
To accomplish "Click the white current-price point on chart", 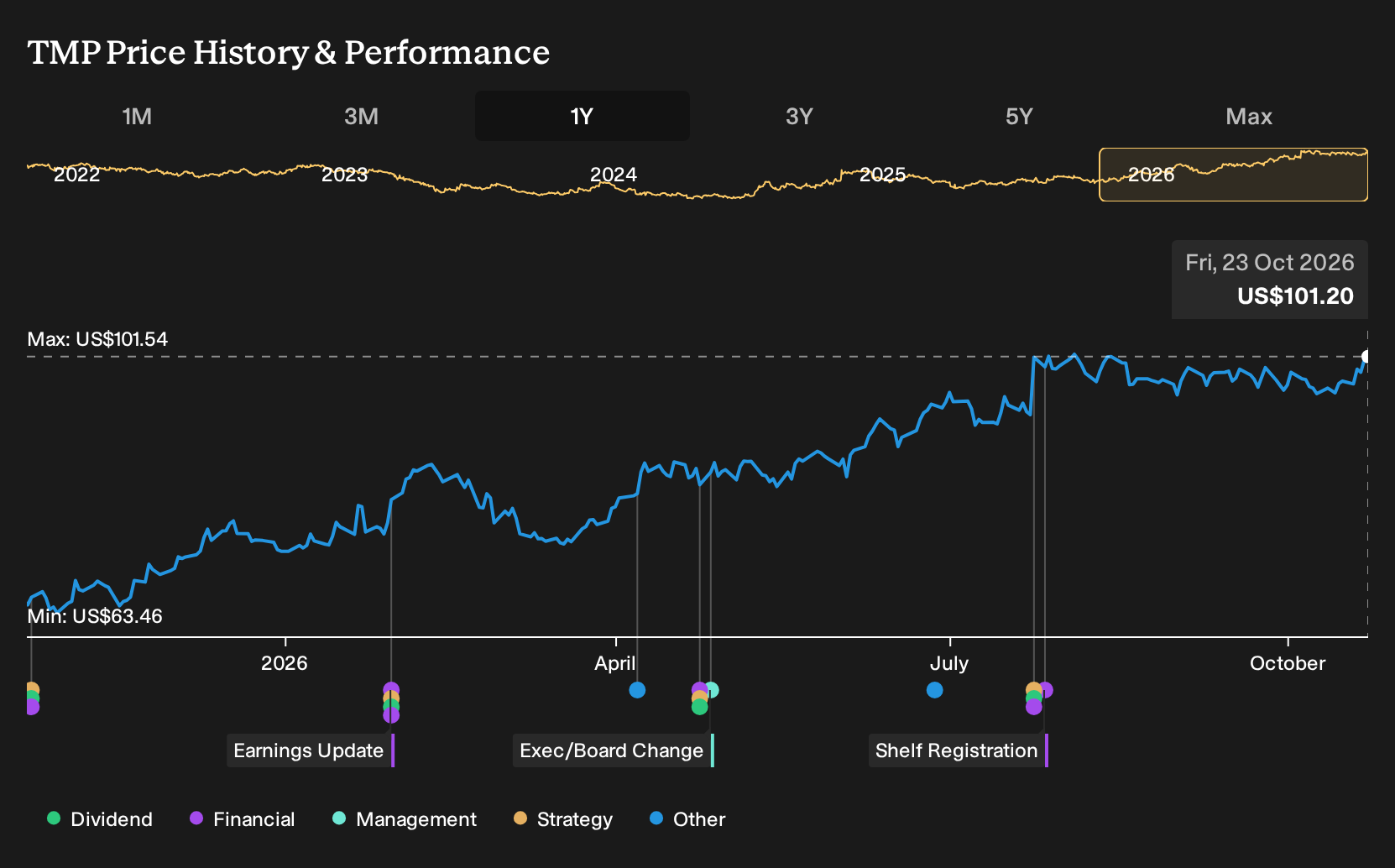I will [1366, 357].
